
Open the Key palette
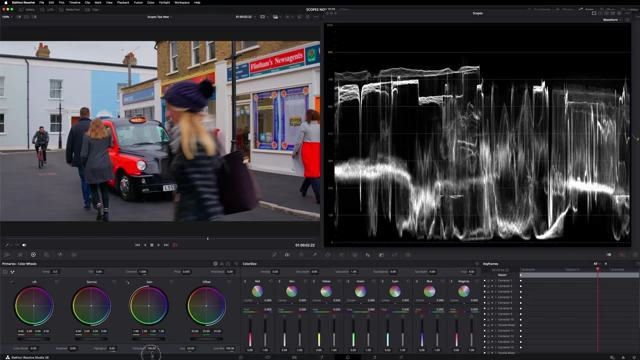[x=381, y=255]
